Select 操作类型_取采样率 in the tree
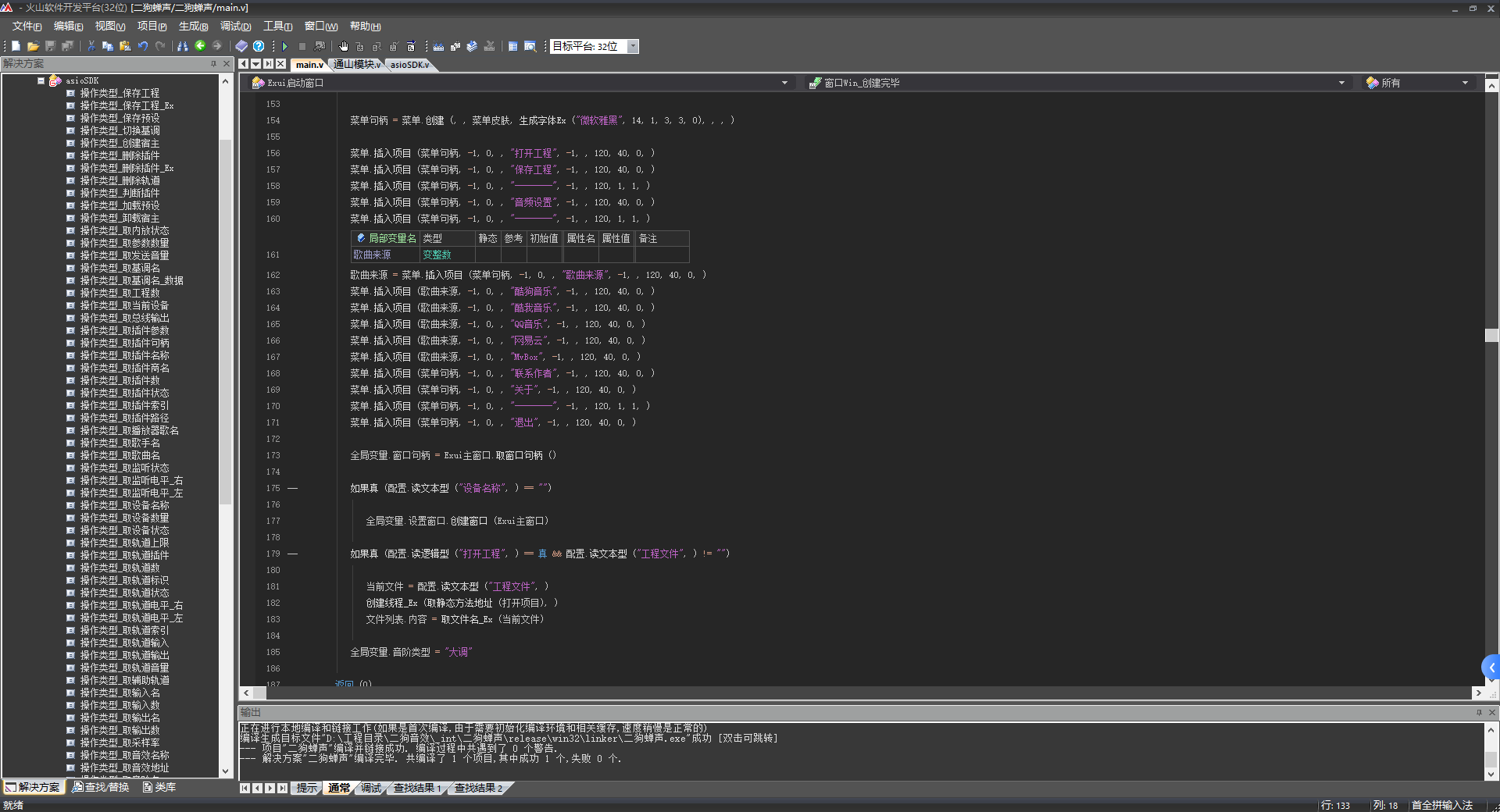The width and height of the screenshot is (1500, 812). (x=119, y=743)
